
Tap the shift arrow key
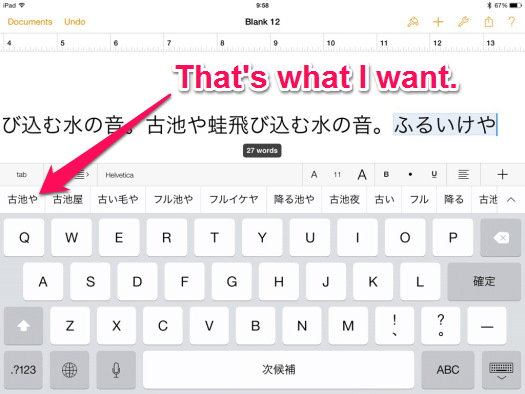point(23,326)
